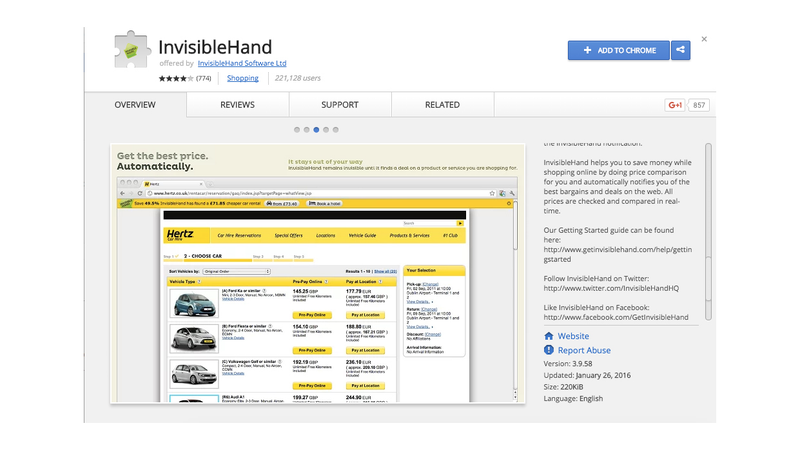Click the "Language: English" text
This screenshot has height=450, width=800.
573,398
